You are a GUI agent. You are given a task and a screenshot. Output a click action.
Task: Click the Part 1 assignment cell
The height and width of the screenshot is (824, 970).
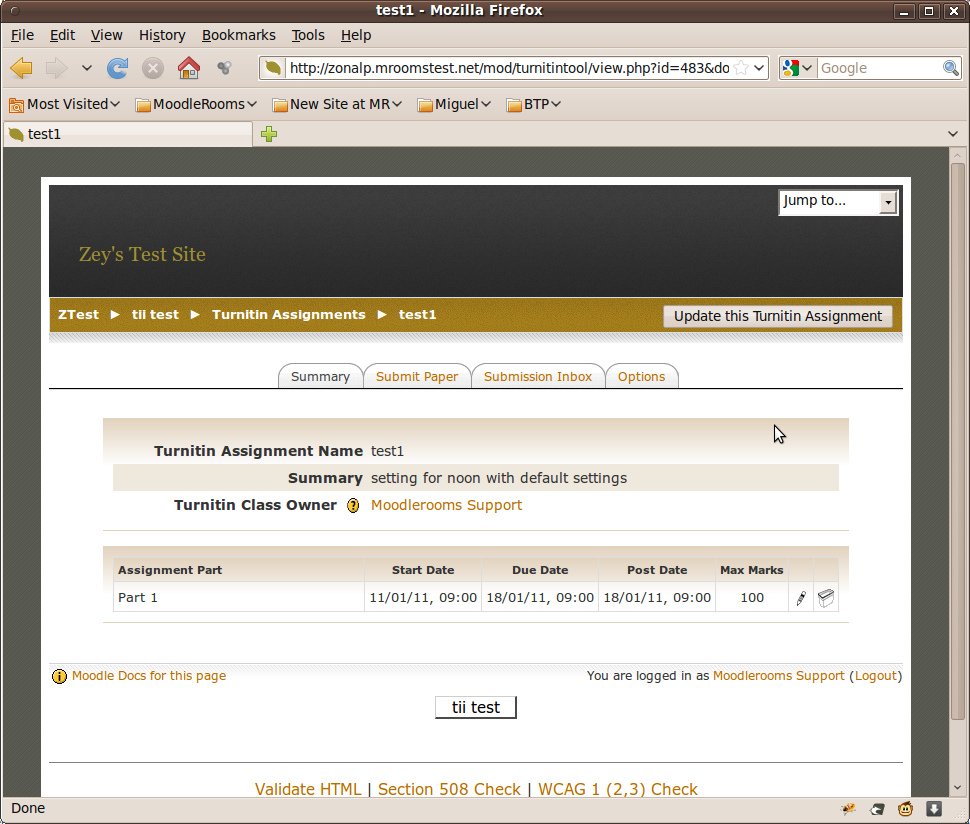(x=239, y=598)
